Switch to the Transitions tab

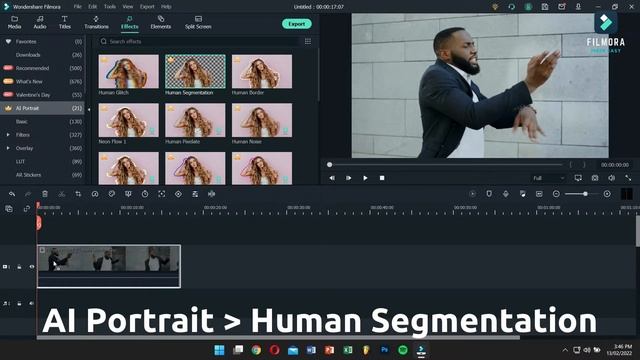[96, 22]
